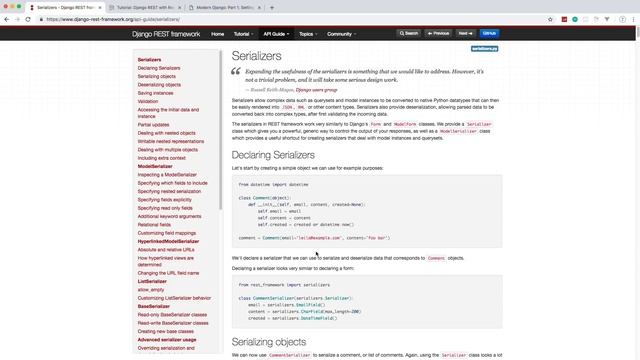The width and height of the screenshot is (640, 360).
Task: Jump to Saving instances in sidebar
Action: 156,93
